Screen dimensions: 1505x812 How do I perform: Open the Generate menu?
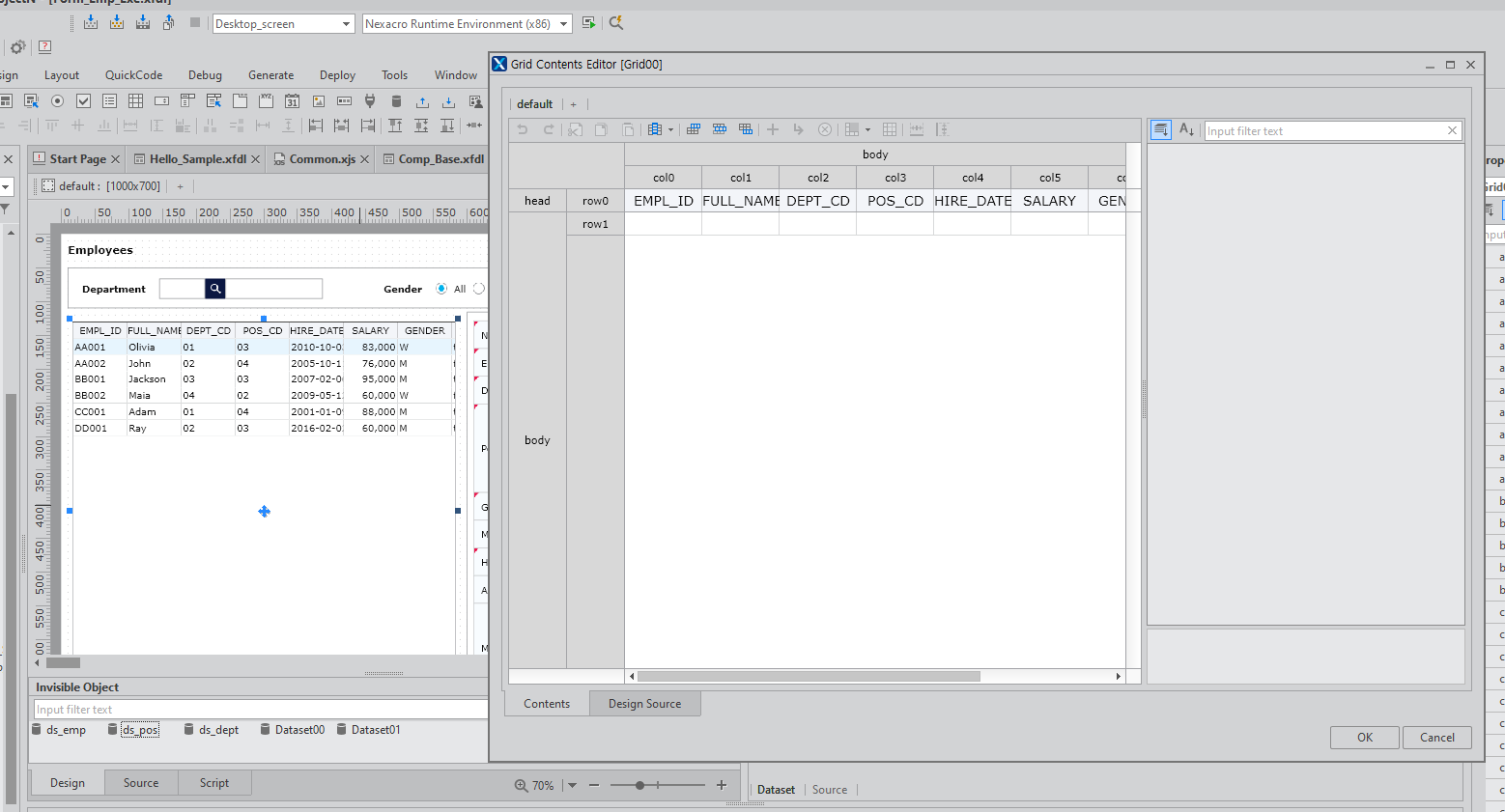(270, 74)
